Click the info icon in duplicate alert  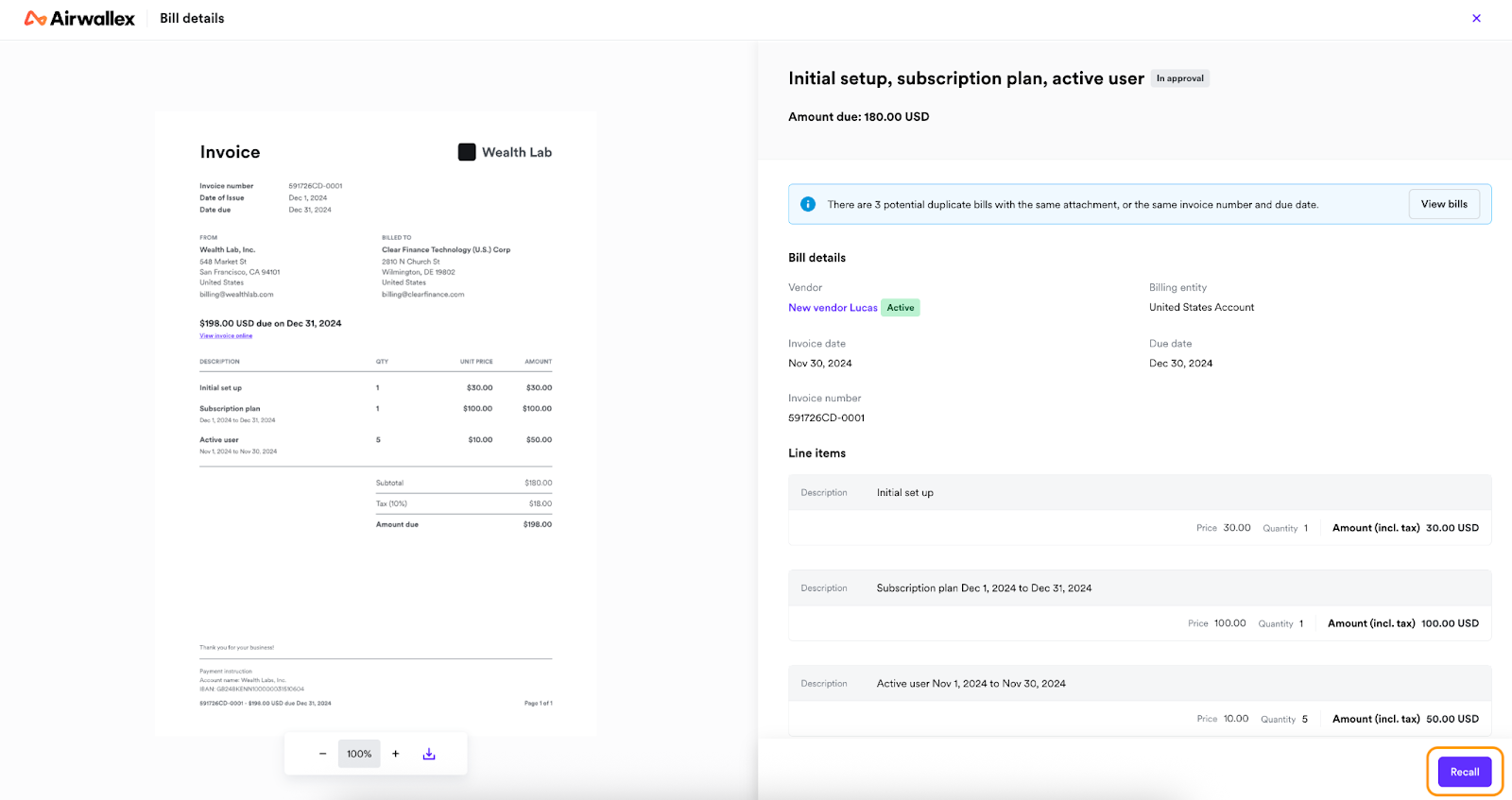808,204
